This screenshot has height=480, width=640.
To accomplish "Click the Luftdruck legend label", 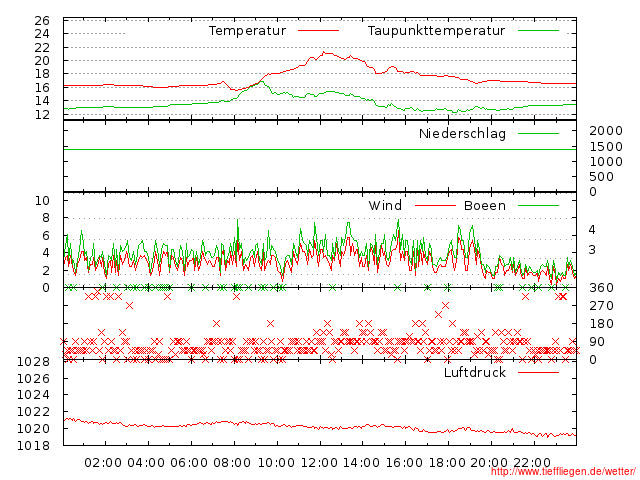I will click(475, 372).
